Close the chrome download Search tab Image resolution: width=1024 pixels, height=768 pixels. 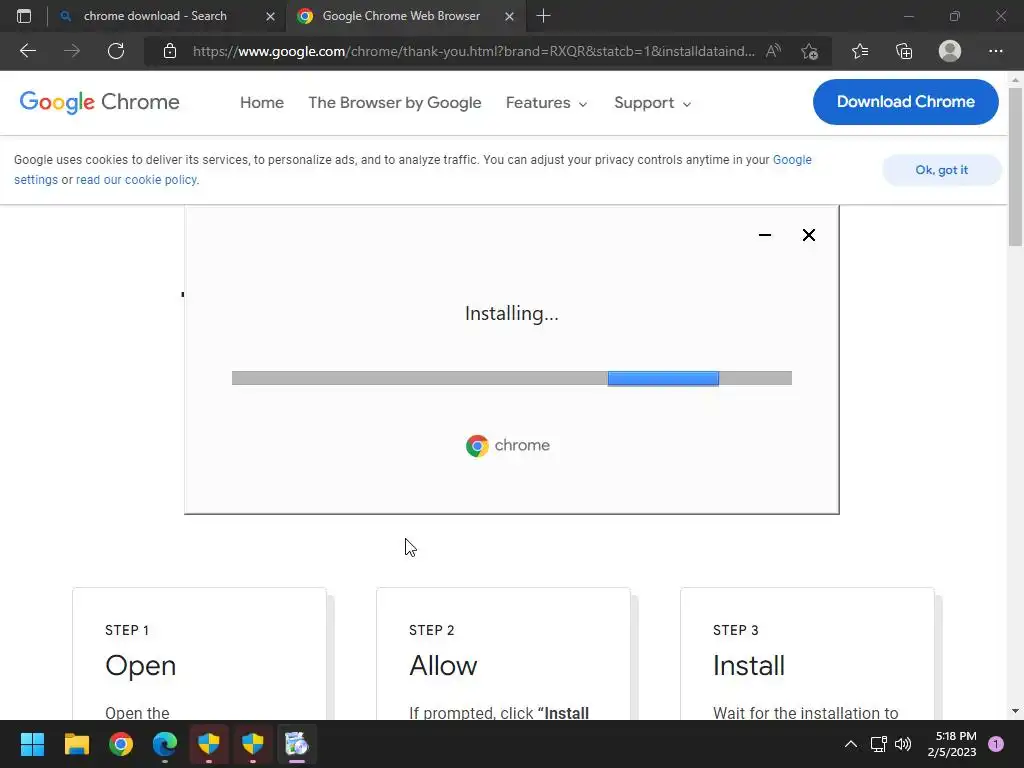click(270, 16)
